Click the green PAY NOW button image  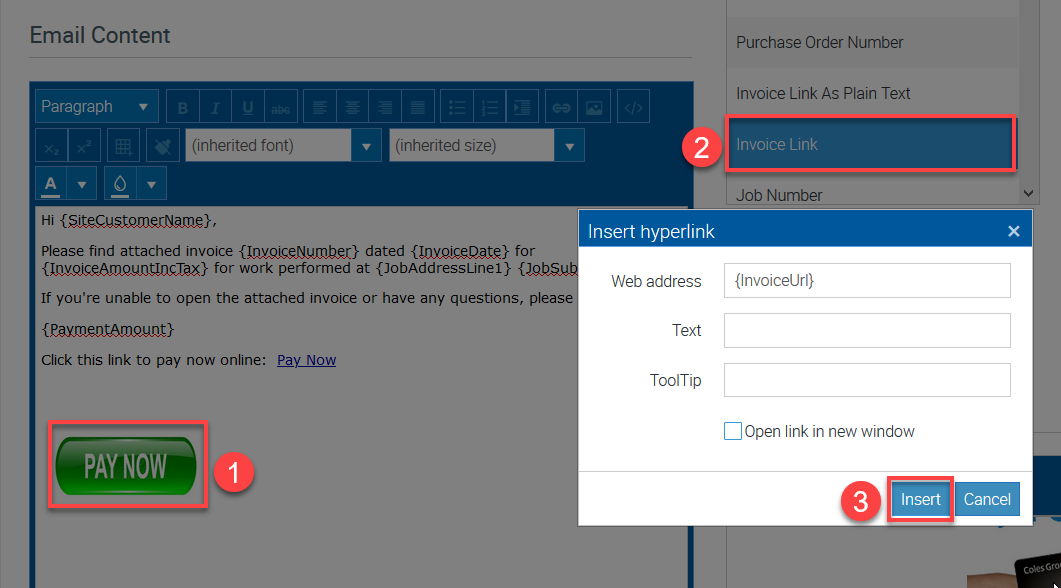pyautogui.click(x=126, y=466)
